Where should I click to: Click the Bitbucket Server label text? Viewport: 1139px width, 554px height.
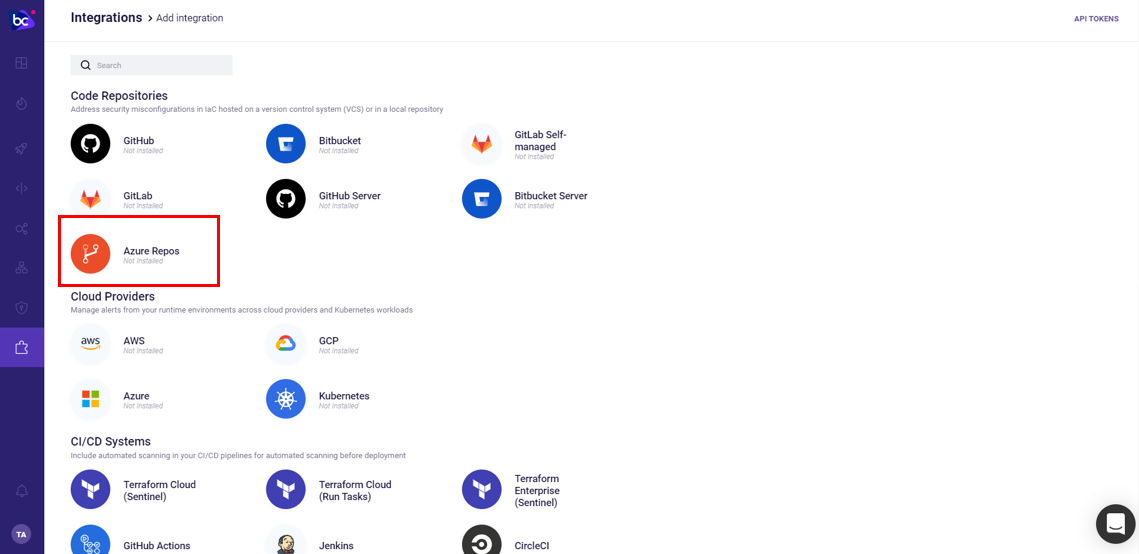click(x=551, y=195)
